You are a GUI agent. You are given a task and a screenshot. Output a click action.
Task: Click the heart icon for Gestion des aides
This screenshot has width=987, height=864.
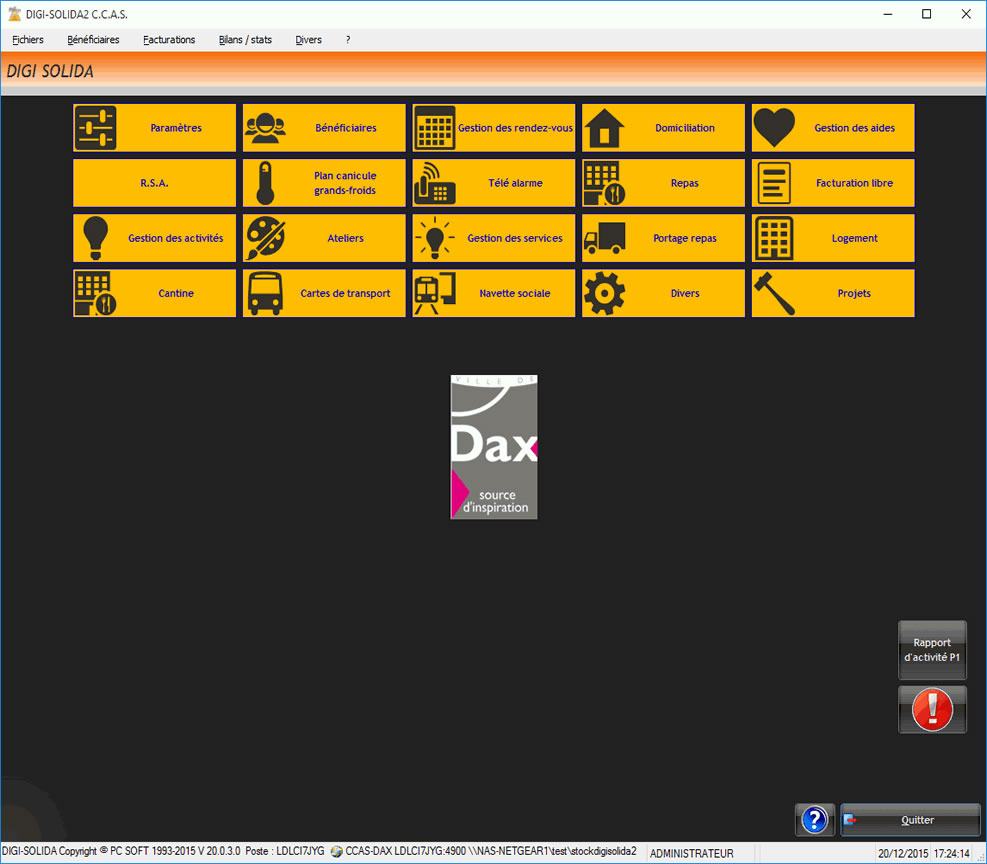[x=774, y=128]
